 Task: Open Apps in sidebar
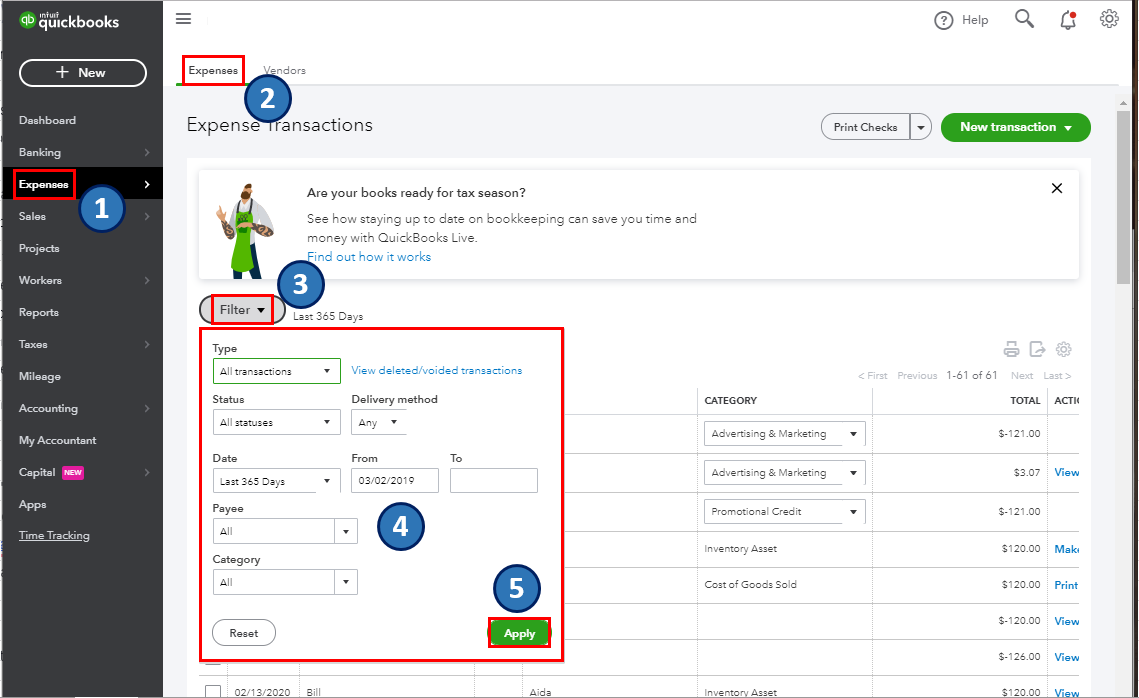[33, 504]
